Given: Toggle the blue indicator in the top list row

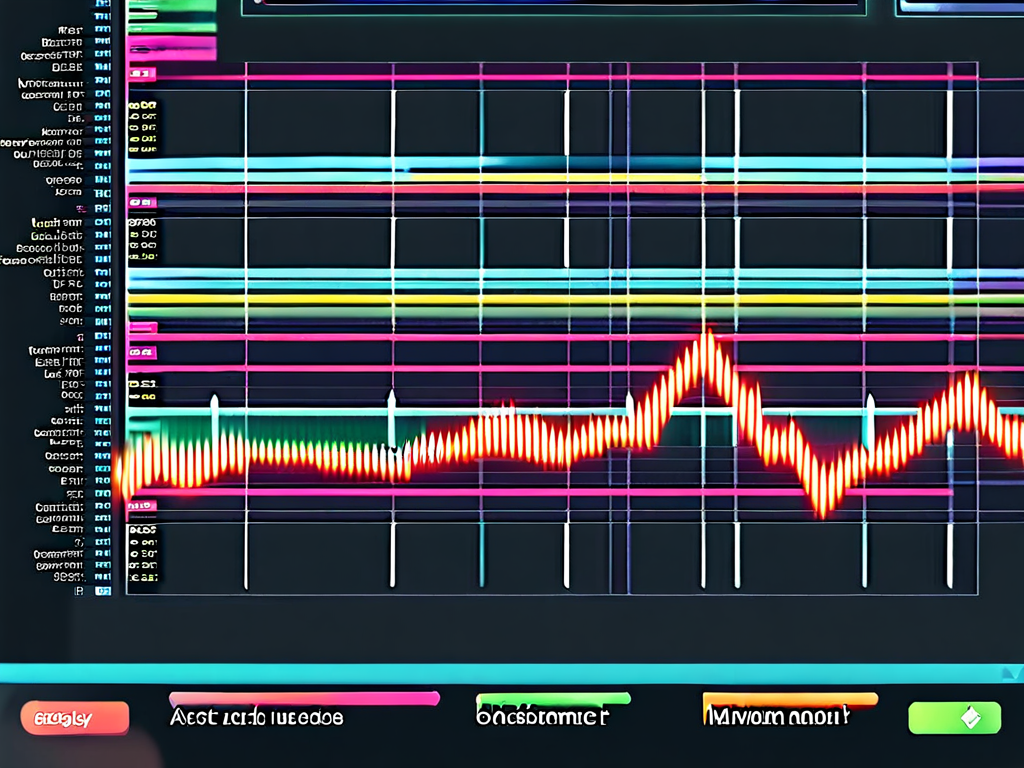Looking at the screenshot, I should 102,5.
